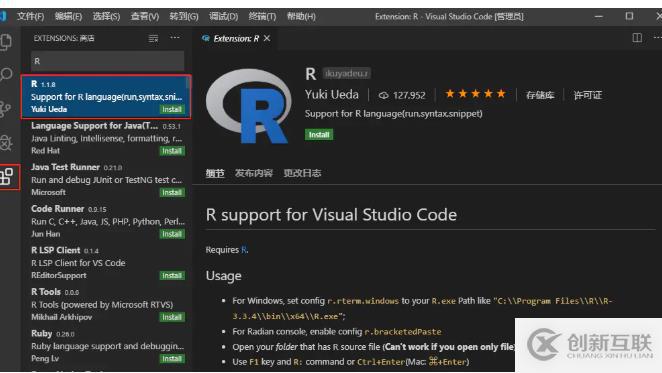Select Ruby extension list item
The width and height of the screenshot is (662, 373).
point(106,346)
